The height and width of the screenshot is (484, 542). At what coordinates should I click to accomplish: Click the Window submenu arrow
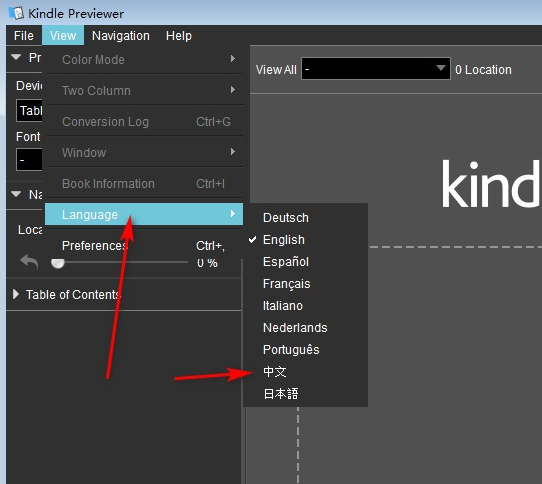tap(233, 152)
